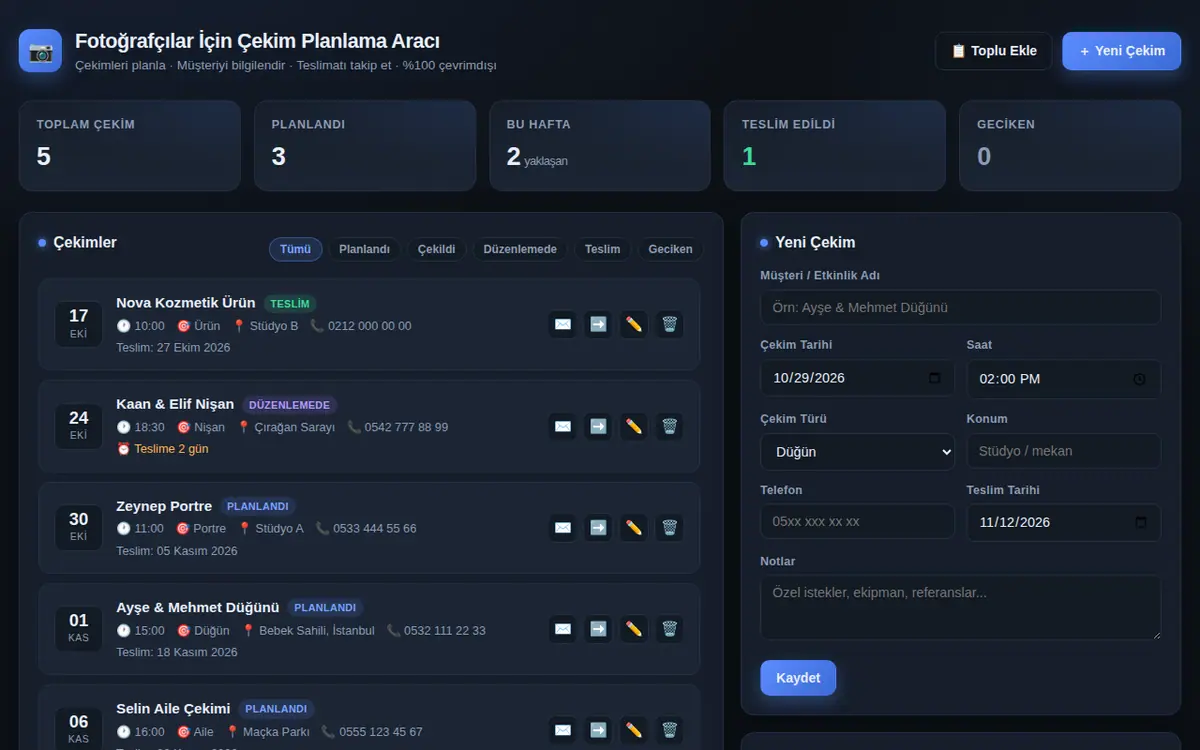
Task: Click pencil icon on Zeynep Portre row
Action: click(634, 528)
